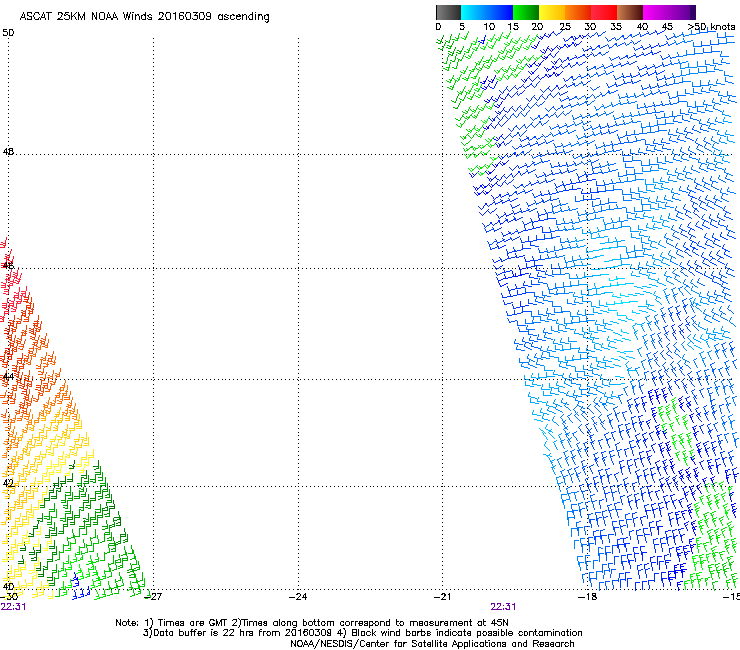
Task: Click the longitude label -18
Action: click(588, 596)
